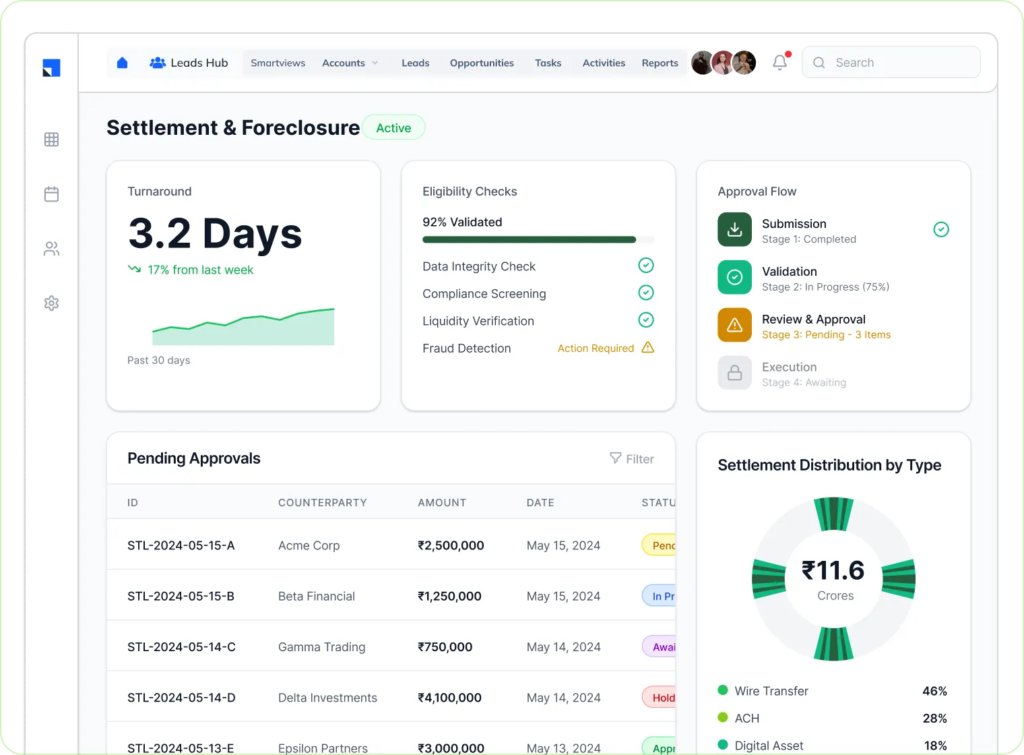The height and width of the screenshot is (755, 1024).
Task: Click the Wire Transfer 46% value
Action: point(935,690)
